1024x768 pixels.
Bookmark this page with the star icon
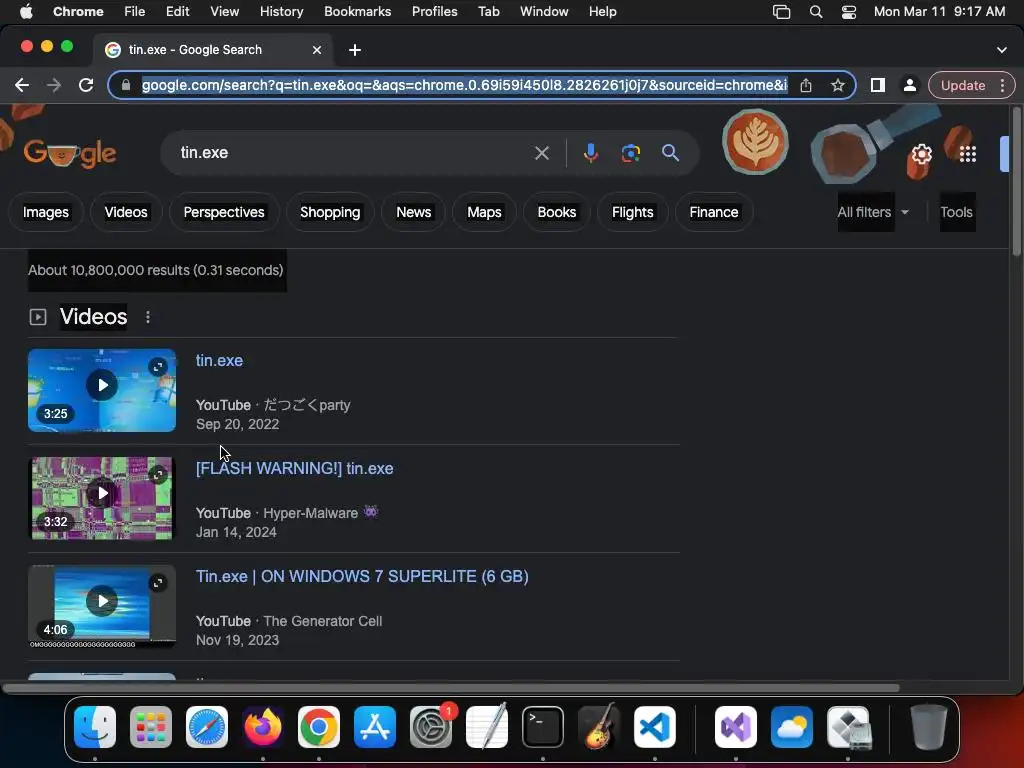(838, 86)
